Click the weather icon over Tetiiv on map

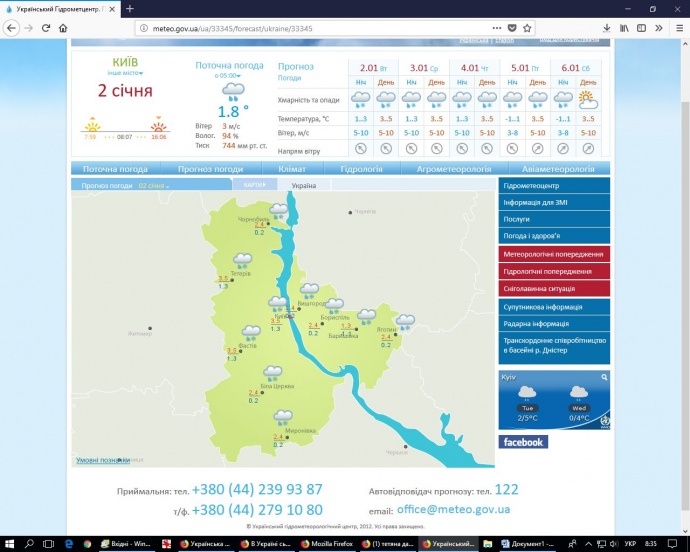[241, 261]
